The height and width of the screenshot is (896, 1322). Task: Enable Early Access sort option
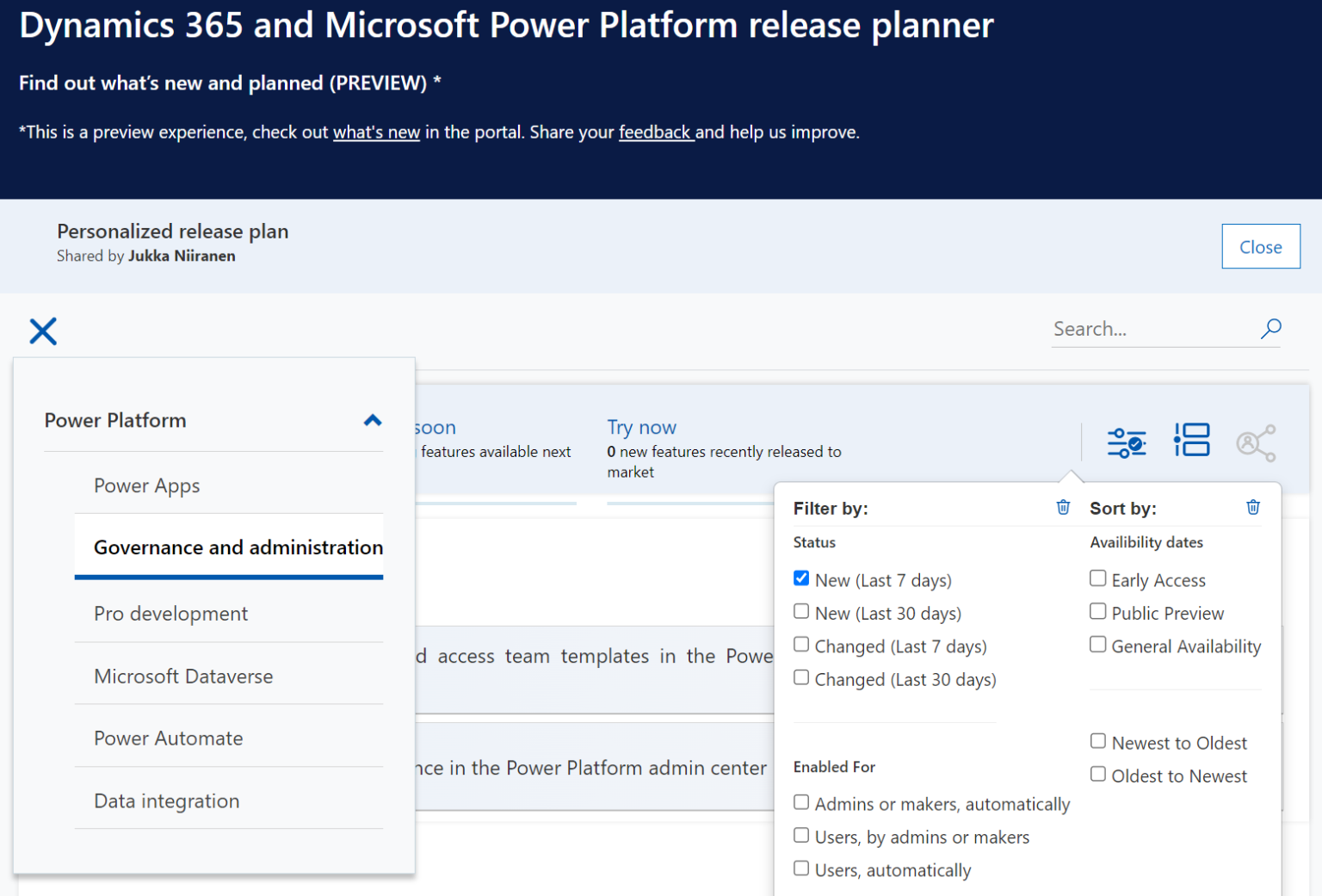(1098, 578)
